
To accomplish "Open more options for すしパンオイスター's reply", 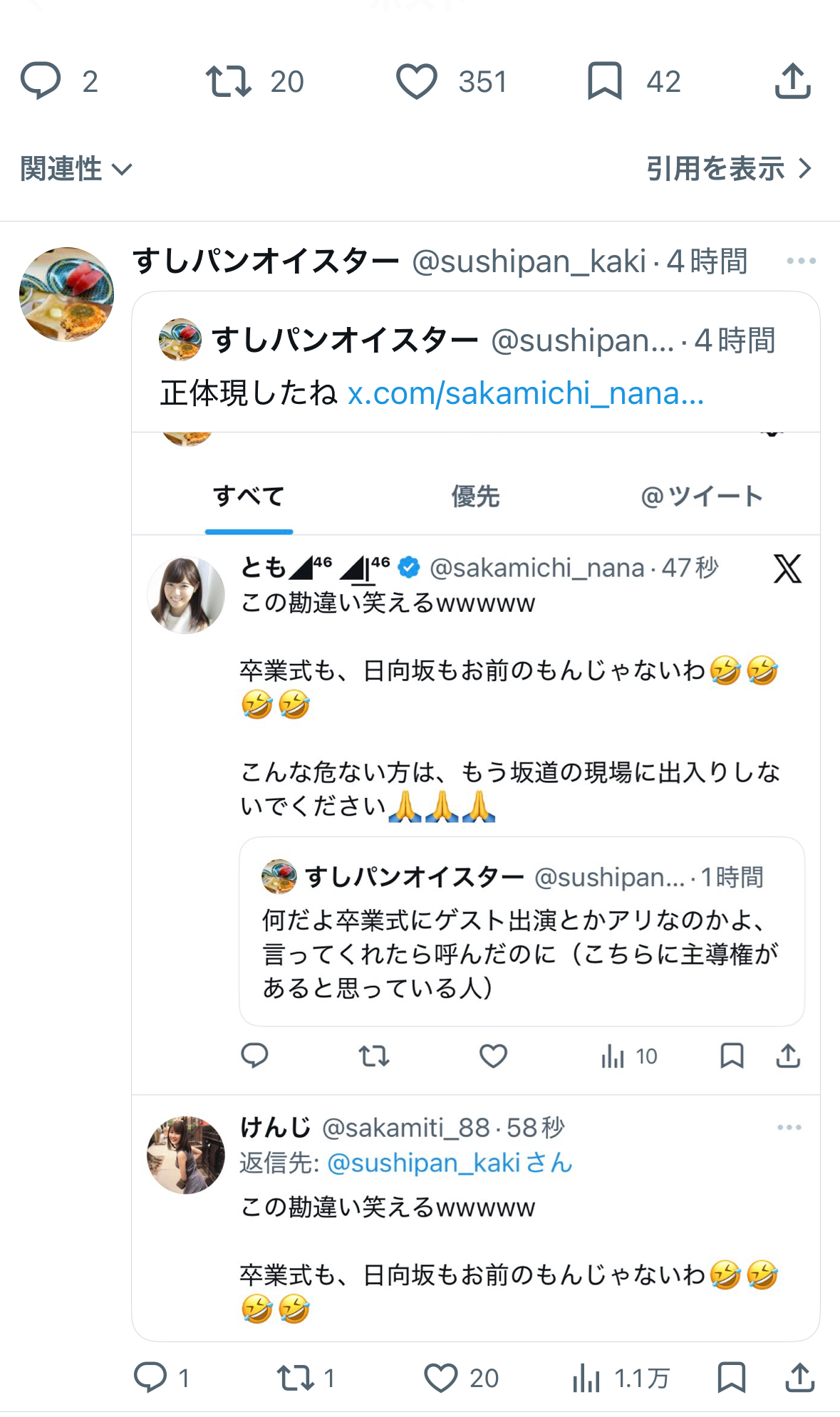I will 801,261.
